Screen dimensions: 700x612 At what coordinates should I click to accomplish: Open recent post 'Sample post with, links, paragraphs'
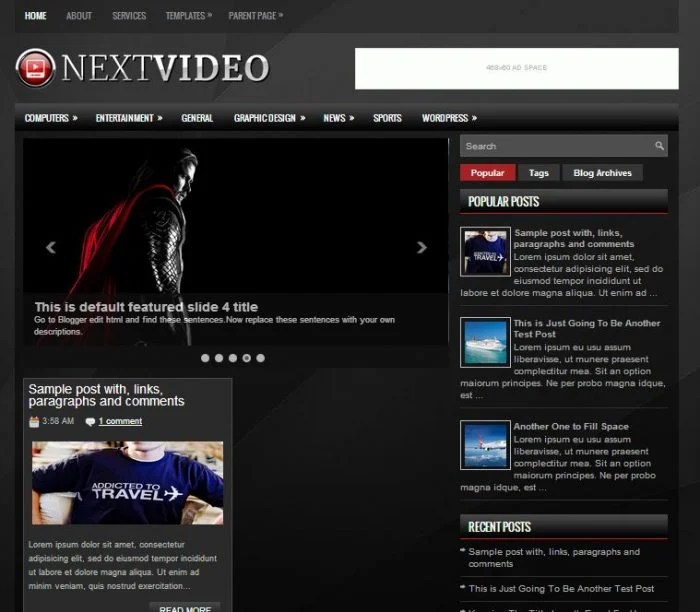coord(554,558)
